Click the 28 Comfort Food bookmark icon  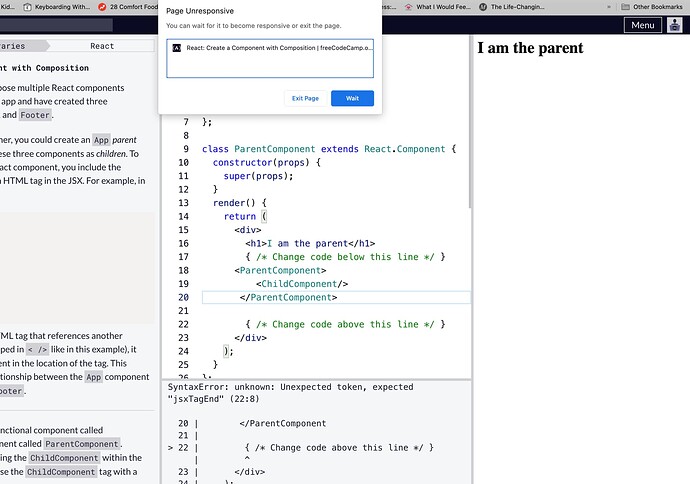click(x=102, y=7)
